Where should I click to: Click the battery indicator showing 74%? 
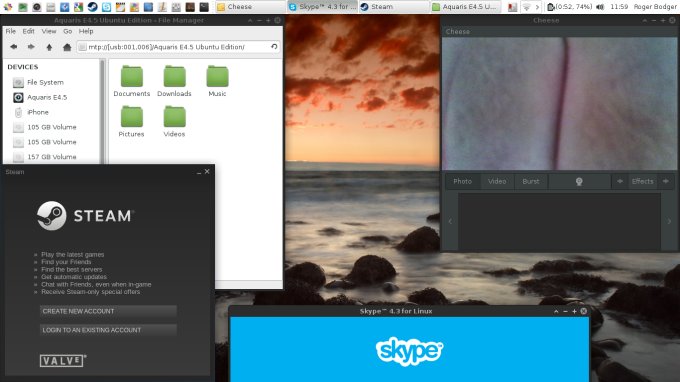570,7
